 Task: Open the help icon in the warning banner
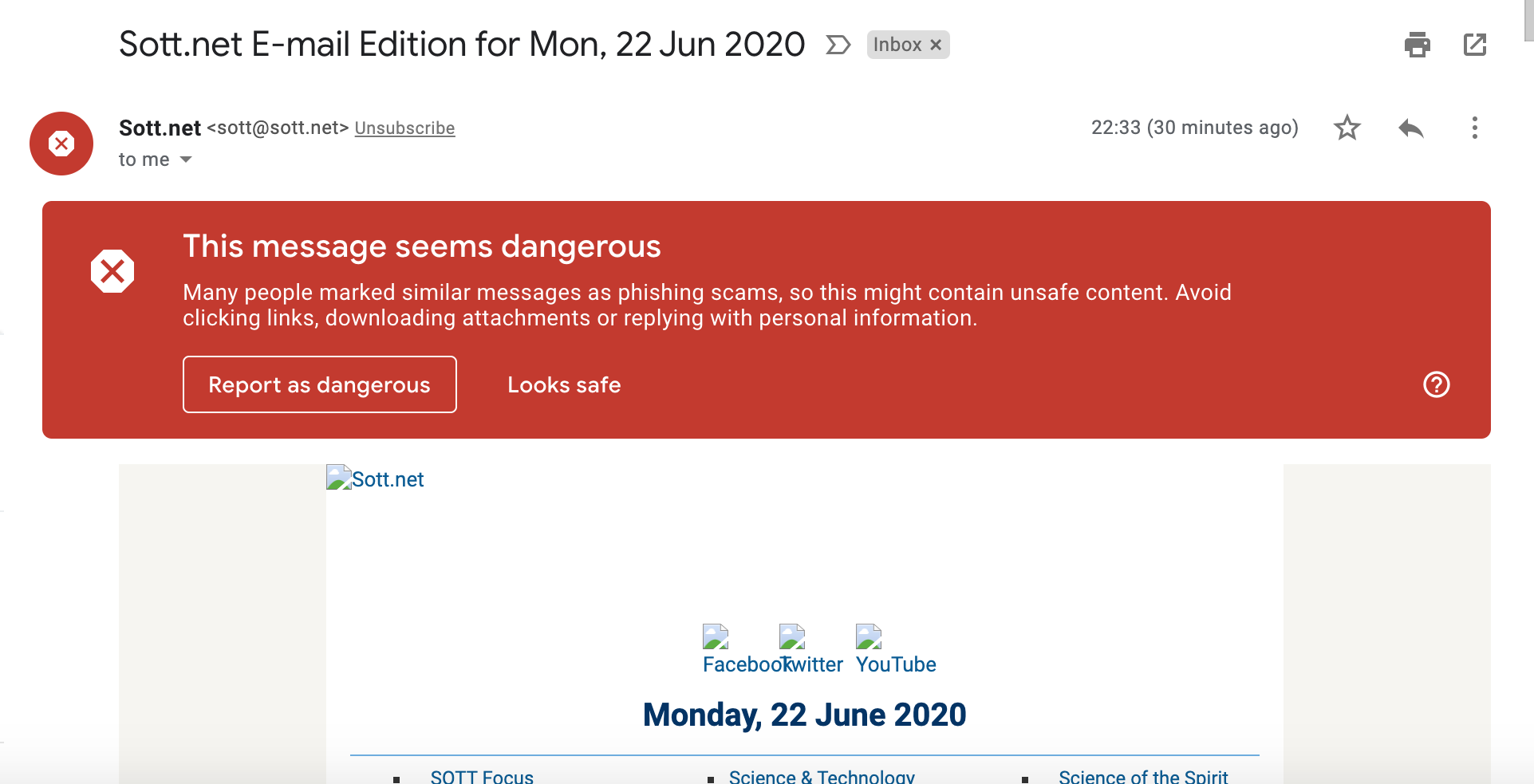tap(1436, 384)
